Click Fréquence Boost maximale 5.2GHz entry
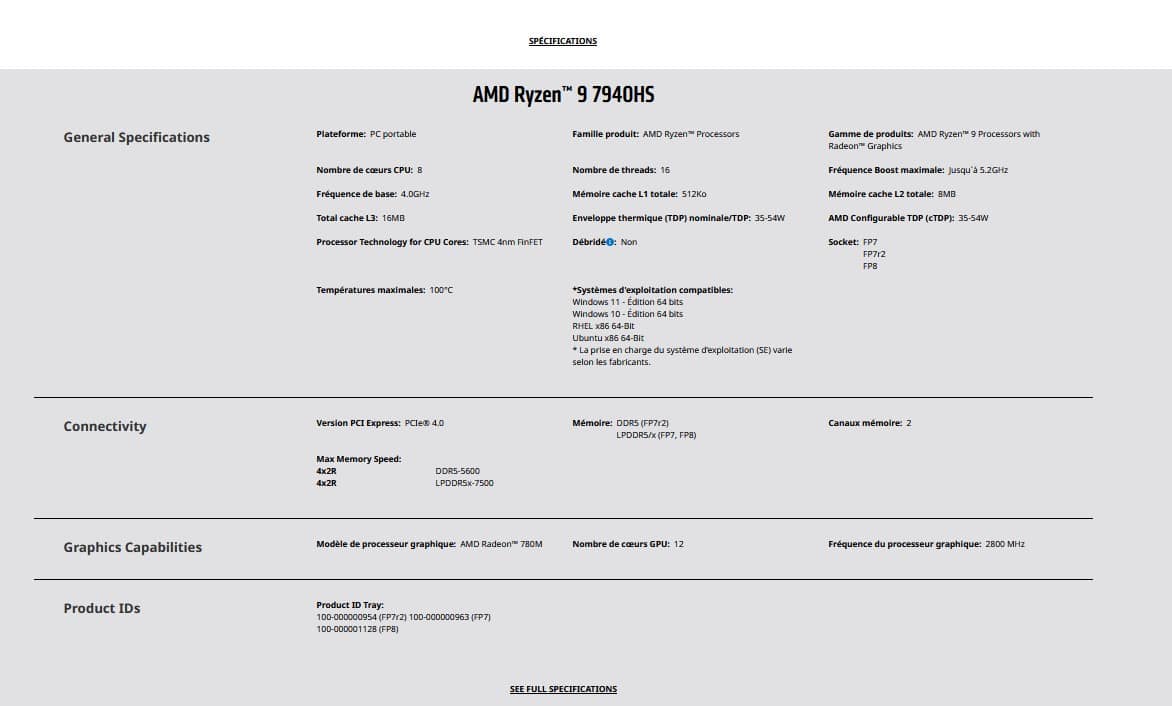This screenshot has width=1172, height=706. click(918, 170)
